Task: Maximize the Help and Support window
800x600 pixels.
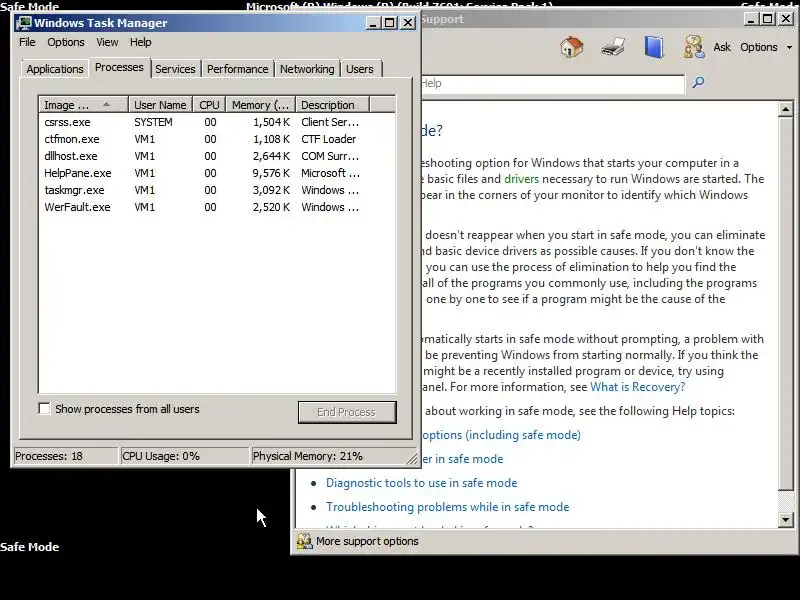Action: coord(767,19)
